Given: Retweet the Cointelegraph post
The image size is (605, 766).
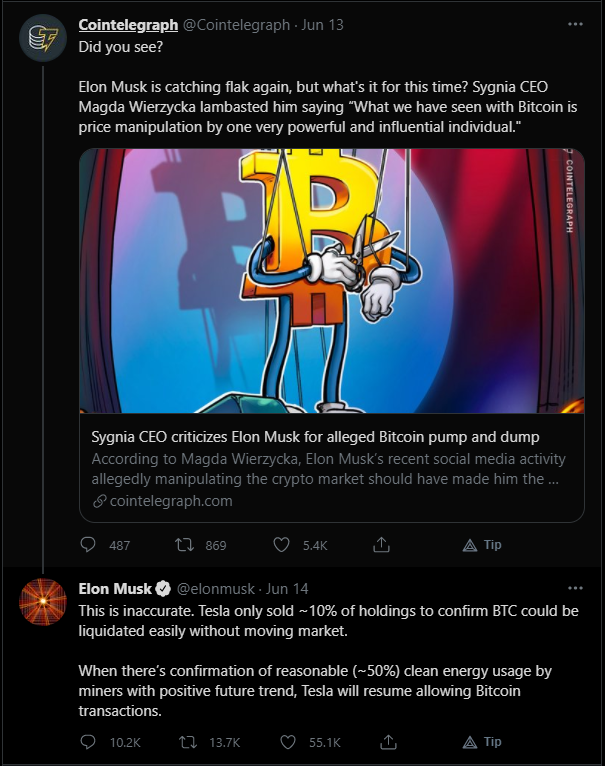Looking at the screenshot, I should [185, 545].
